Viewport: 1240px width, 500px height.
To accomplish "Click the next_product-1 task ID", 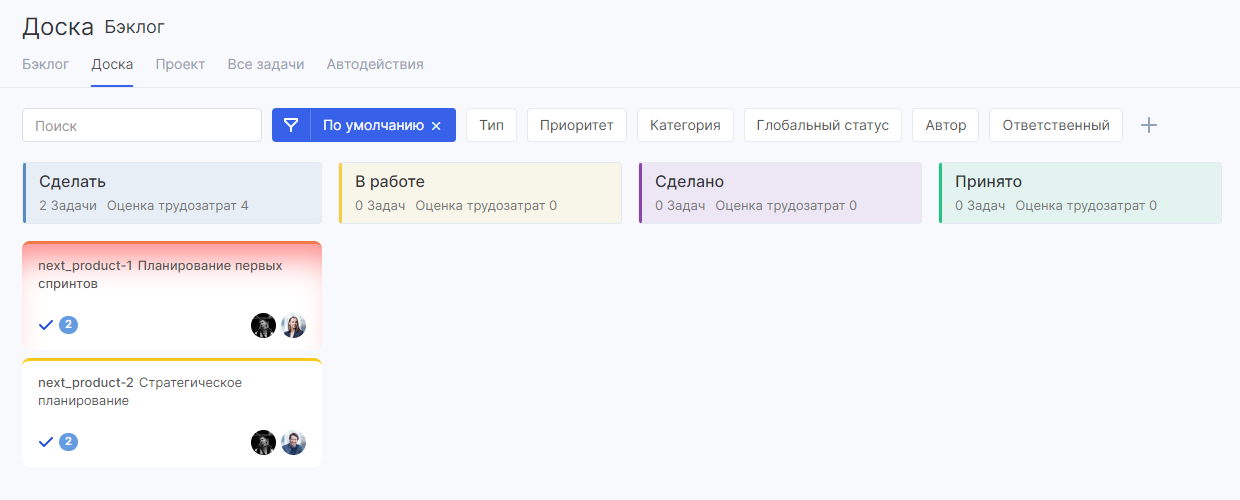I will [85, 266].
